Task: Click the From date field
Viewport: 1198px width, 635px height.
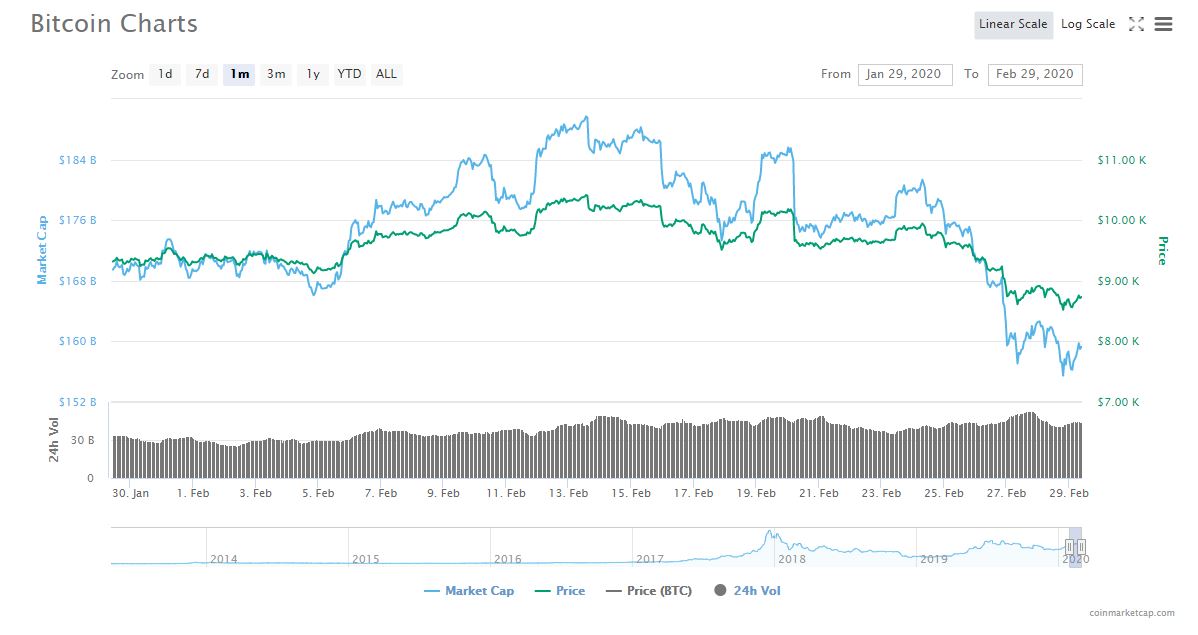Action: [905, 74]
